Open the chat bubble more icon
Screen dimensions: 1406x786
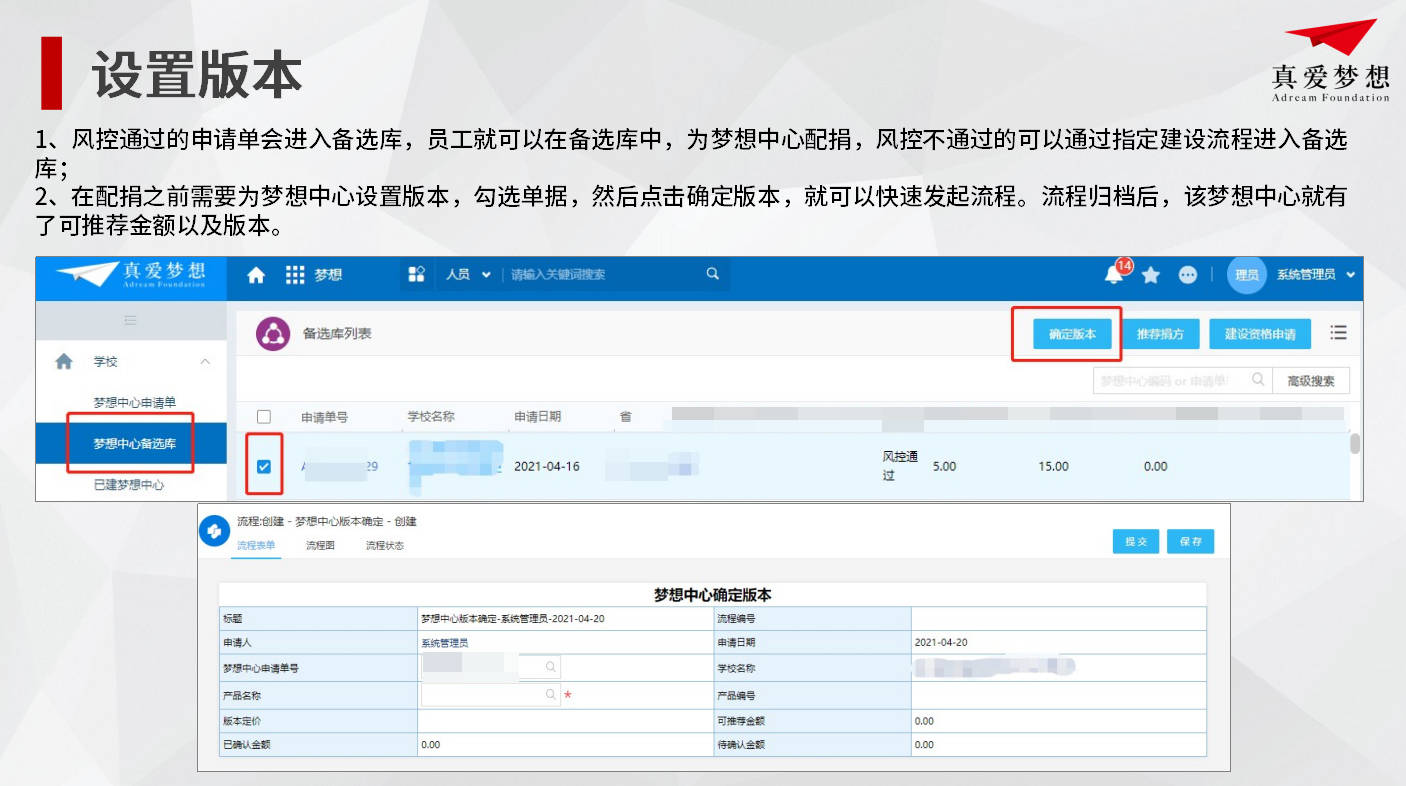(1188, 275)
